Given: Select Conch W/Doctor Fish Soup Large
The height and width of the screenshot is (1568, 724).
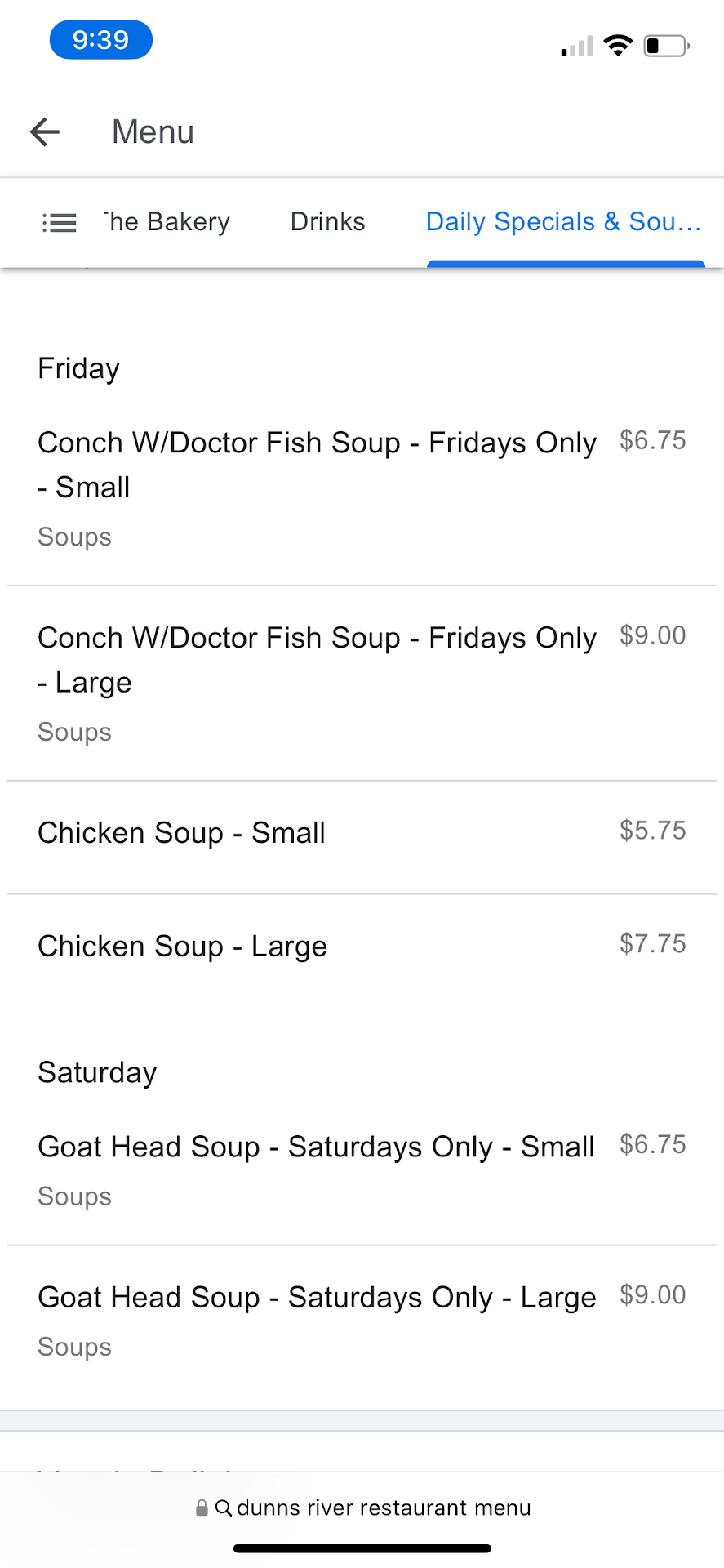Looking at the screenshot, I should point(317,660).
